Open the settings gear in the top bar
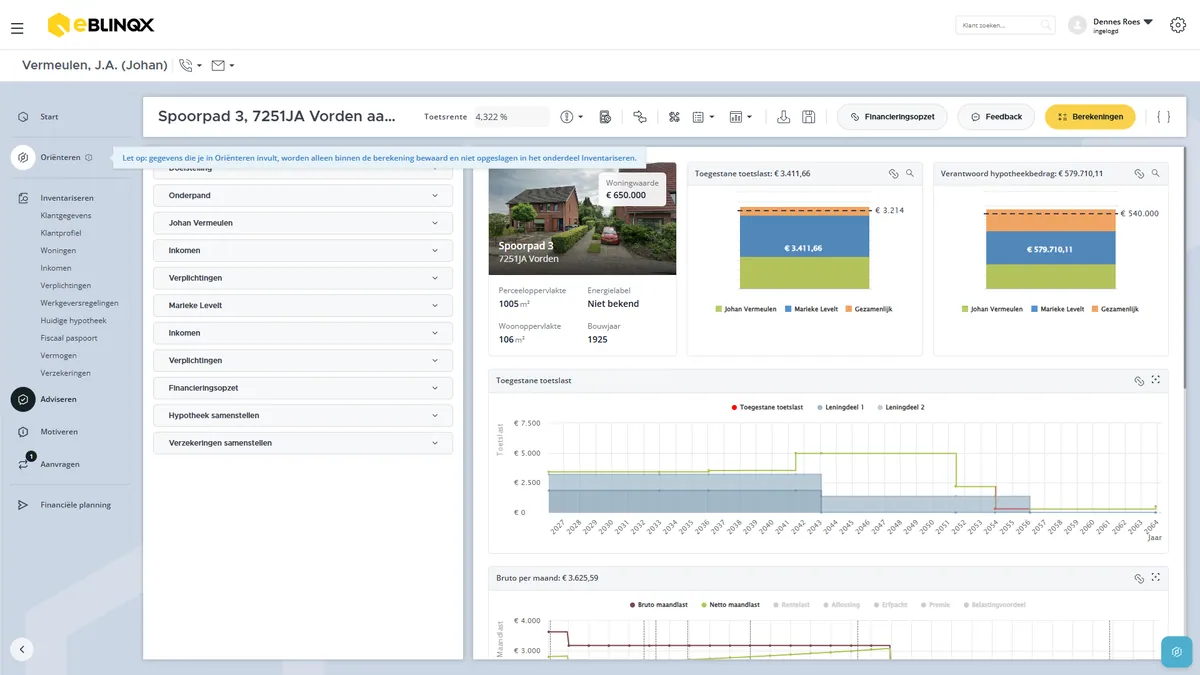Screen dimensions: 1200x675 1177,26
